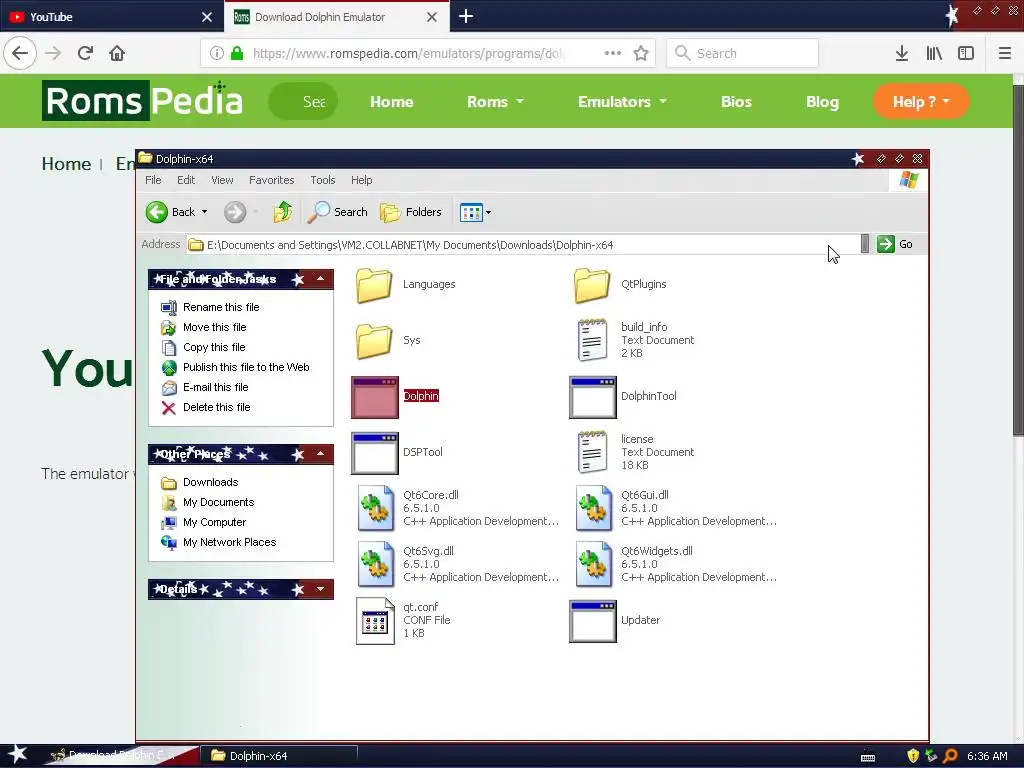Click the Go button next to address
The width and height of the screenshot is (1024, 768).
click(895, 244)
